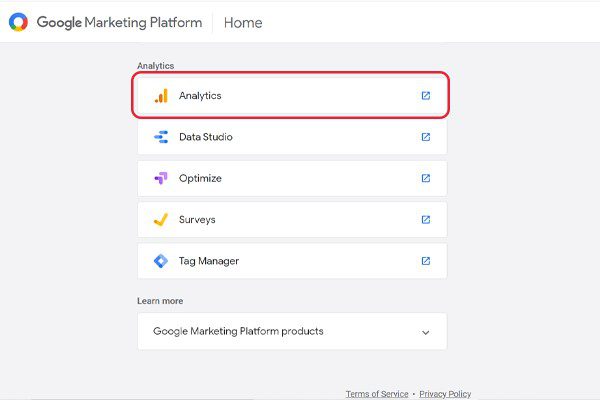Click the Home page title
600x400 pixels.
pyautogui.click(x=243, y=23)
